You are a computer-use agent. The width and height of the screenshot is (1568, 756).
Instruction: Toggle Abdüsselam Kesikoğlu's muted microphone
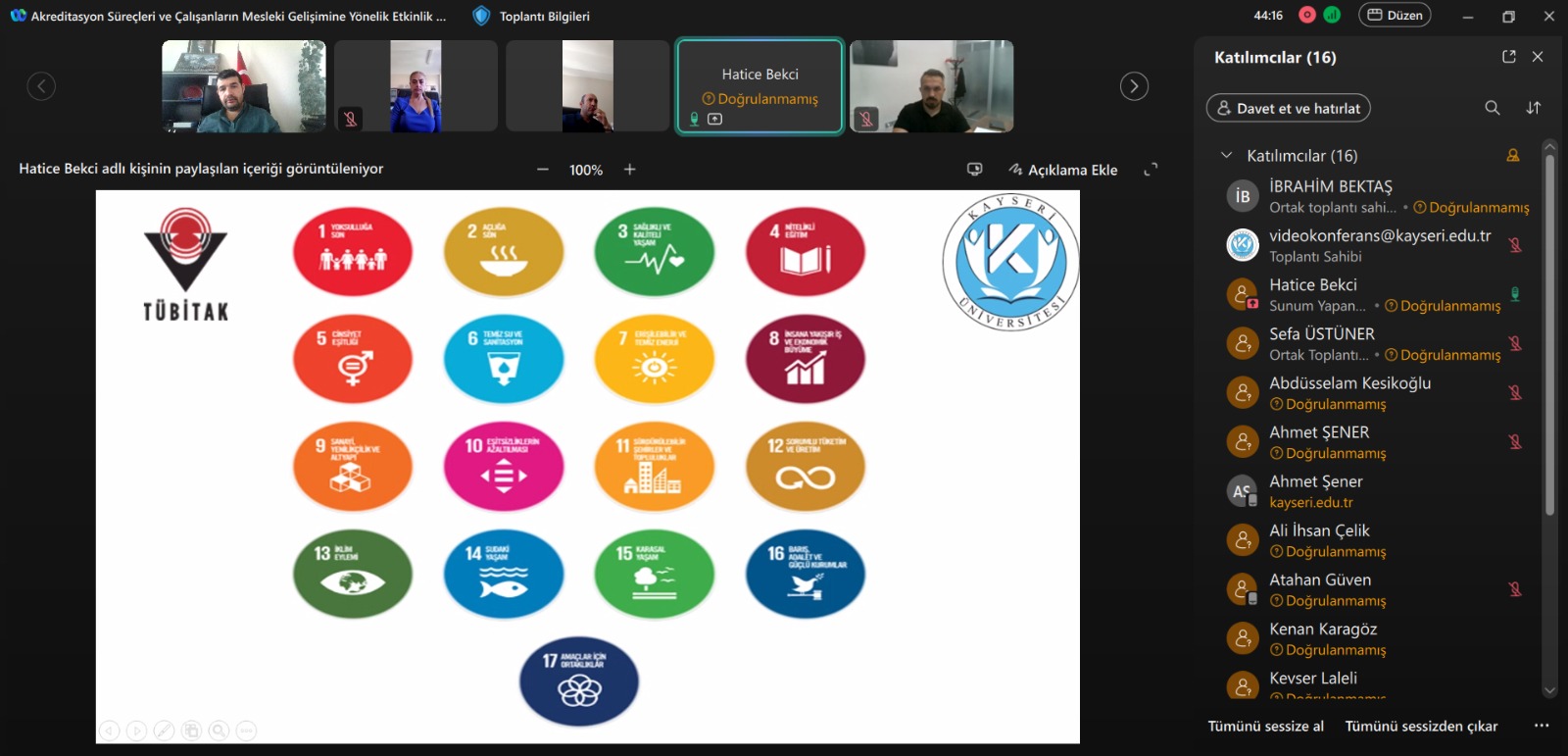[x=1515, y=392]
